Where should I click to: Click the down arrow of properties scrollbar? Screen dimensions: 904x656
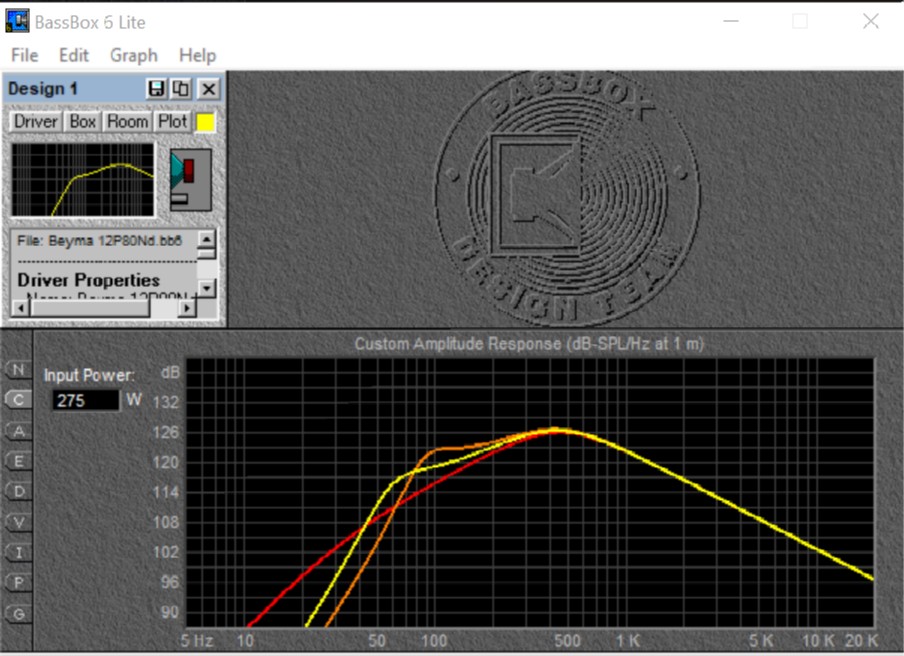tap(207, 288)
